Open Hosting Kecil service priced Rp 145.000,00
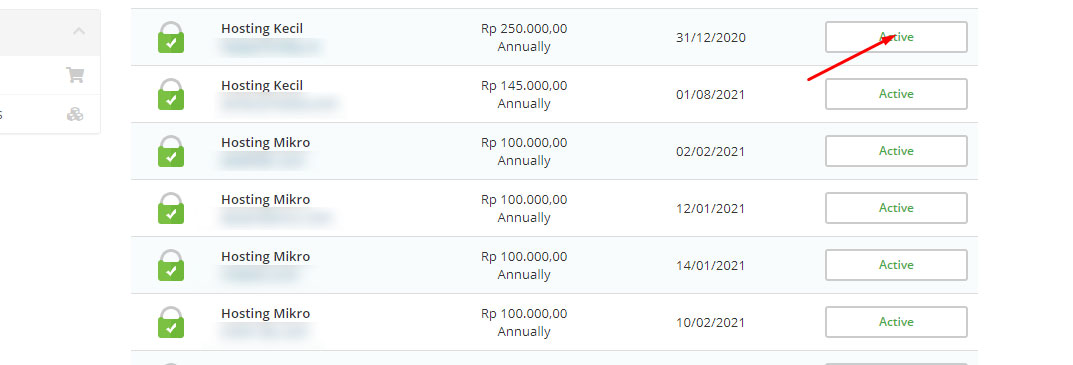 pos(262,86)
